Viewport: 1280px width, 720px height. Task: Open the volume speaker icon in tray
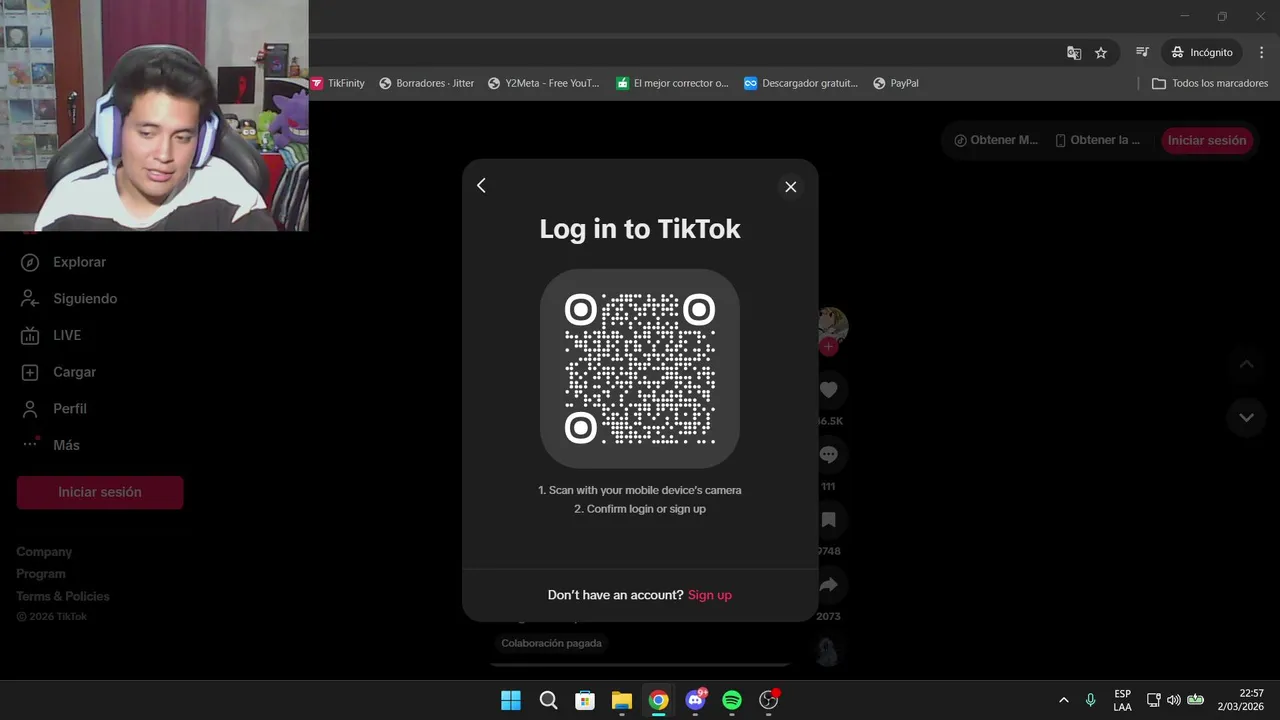coord(1174,700)
